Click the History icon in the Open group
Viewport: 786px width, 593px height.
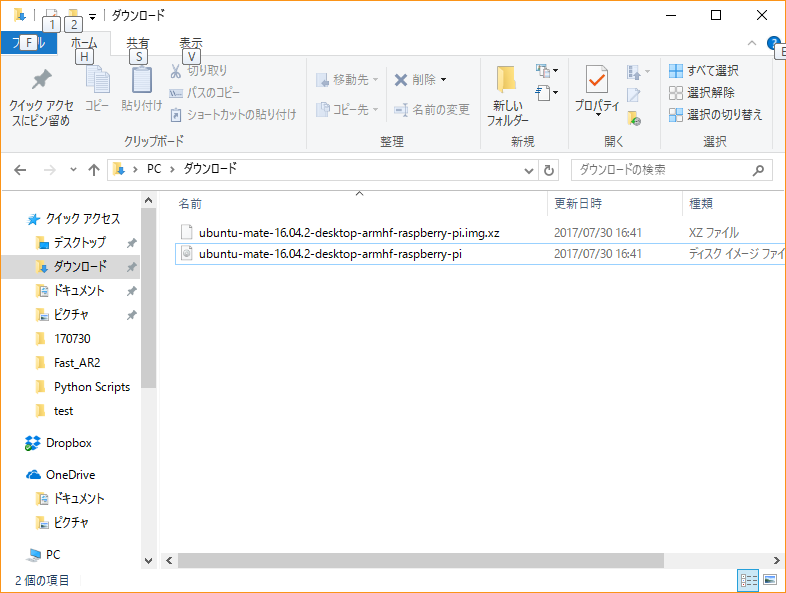(x=634, y=118)
